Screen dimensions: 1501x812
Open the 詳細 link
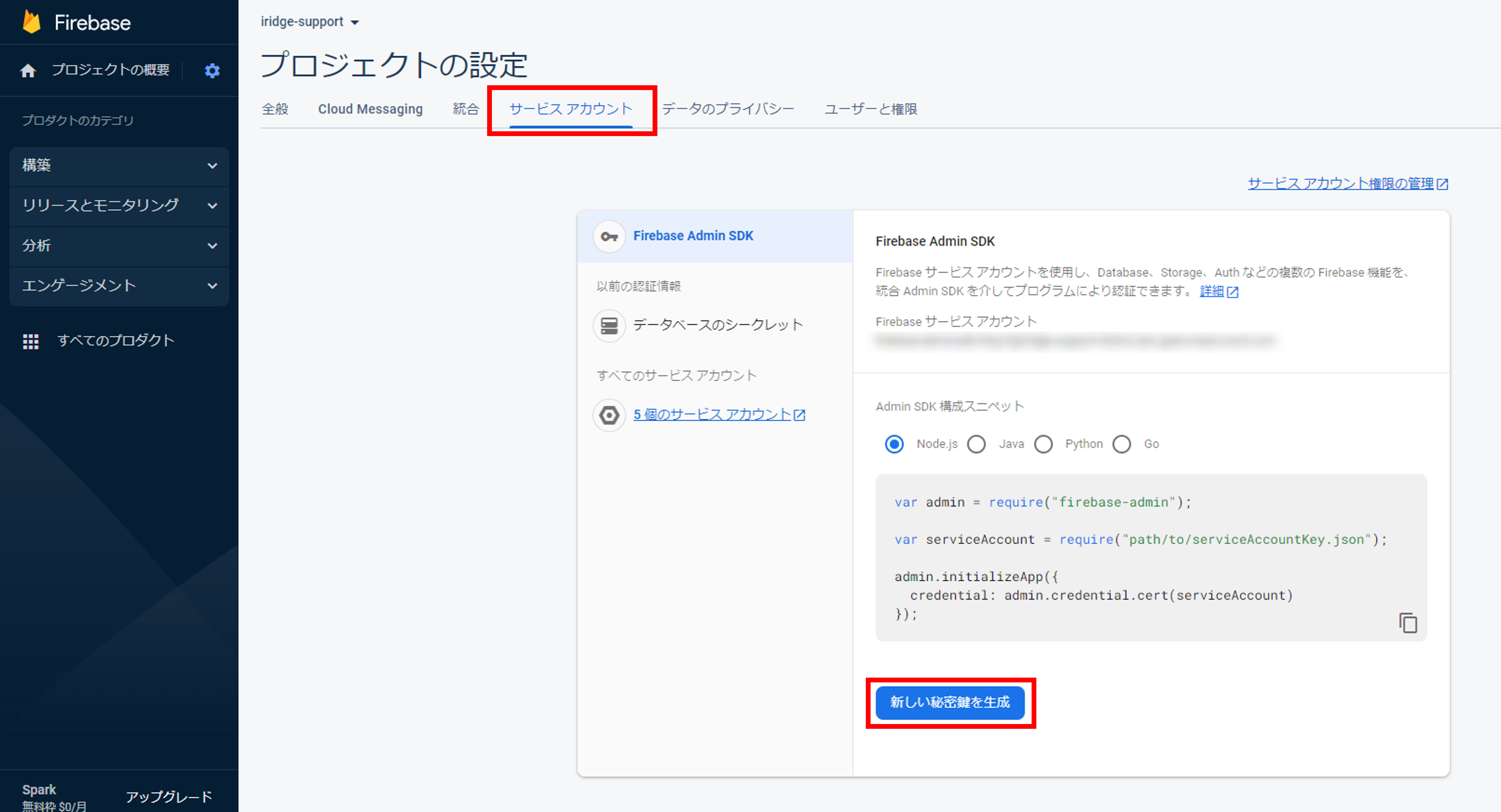coord(1212,291)
